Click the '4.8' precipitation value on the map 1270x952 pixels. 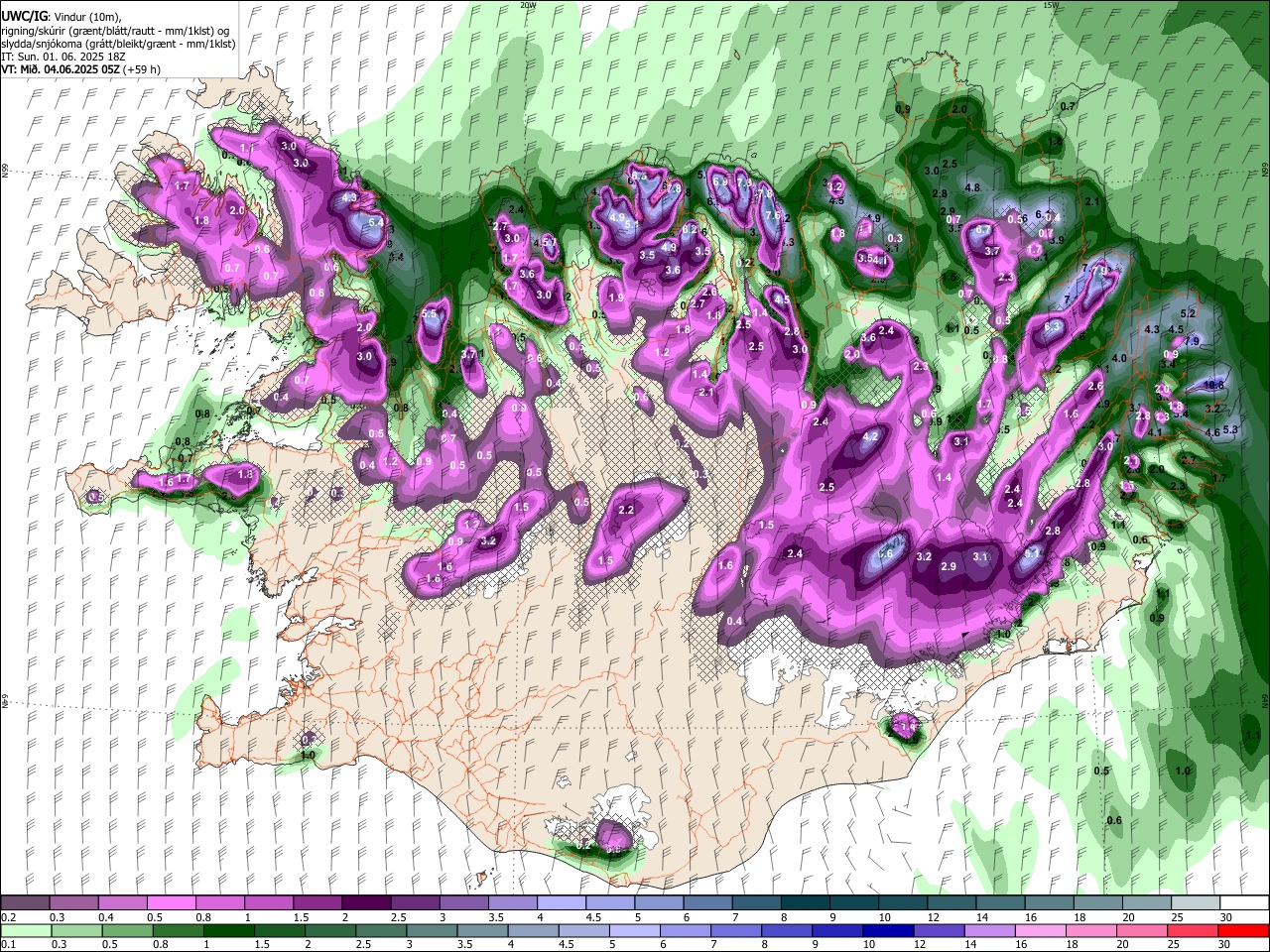tap(972, 187)
